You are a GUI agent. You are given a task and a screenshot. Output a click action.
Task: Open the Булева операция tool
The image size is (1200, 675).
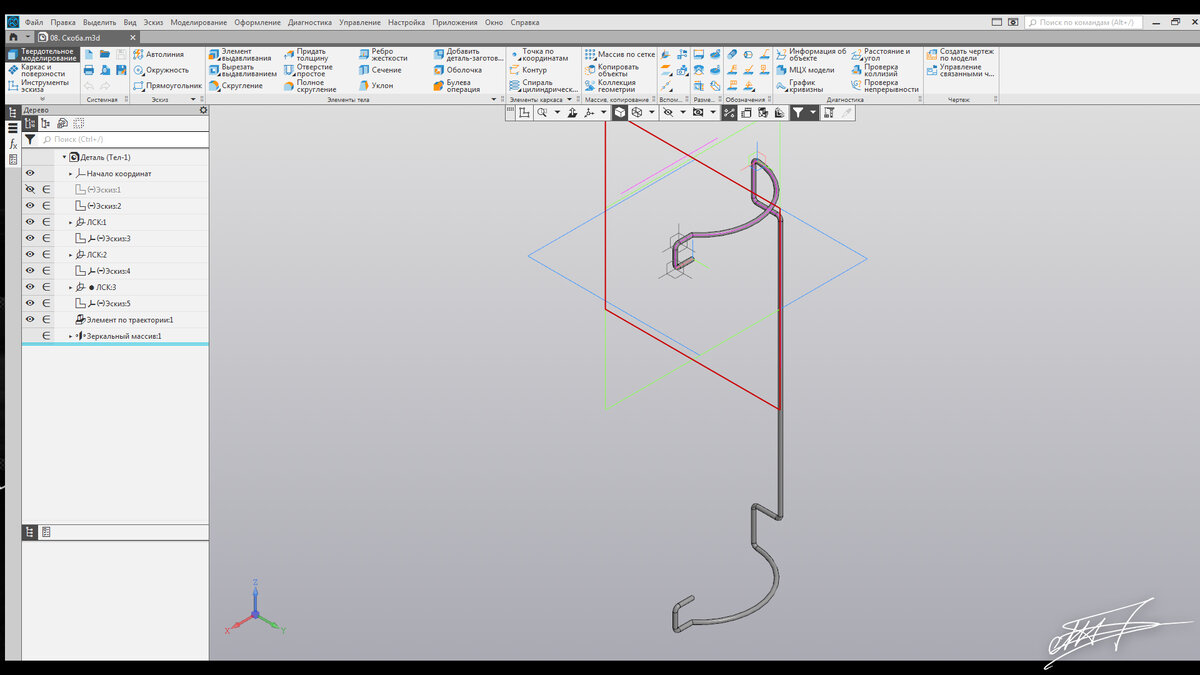pos(457,86)
